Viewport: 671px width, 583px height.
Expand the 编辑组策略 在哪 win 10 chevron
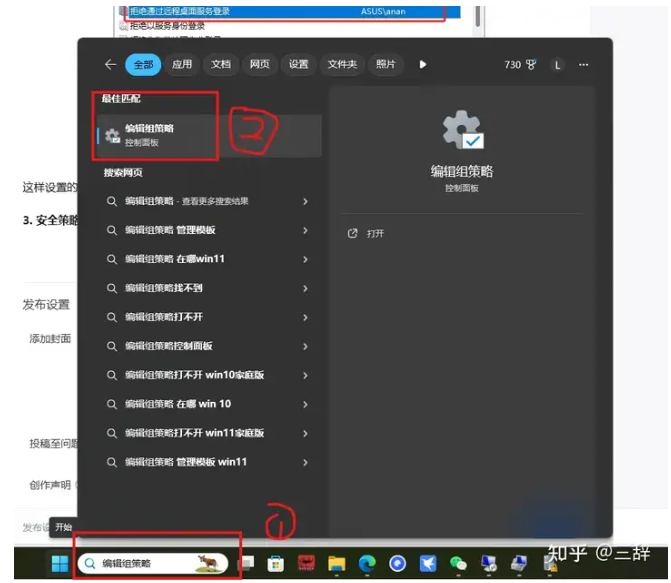[305, 404]
